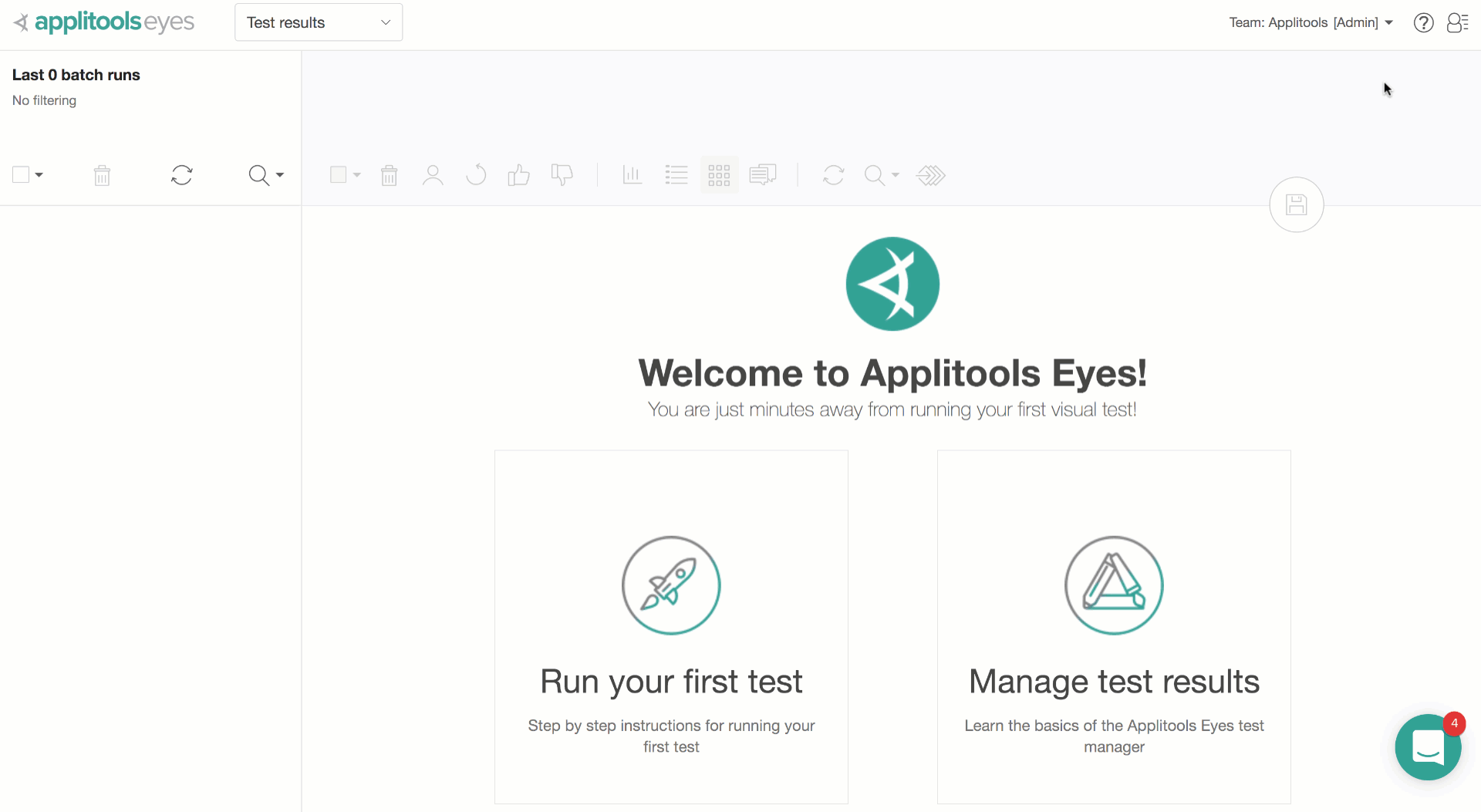The image size is (1481, 812).
Task: Toggle the batch list select-all checkbox
Action: [x=21, y=175]
